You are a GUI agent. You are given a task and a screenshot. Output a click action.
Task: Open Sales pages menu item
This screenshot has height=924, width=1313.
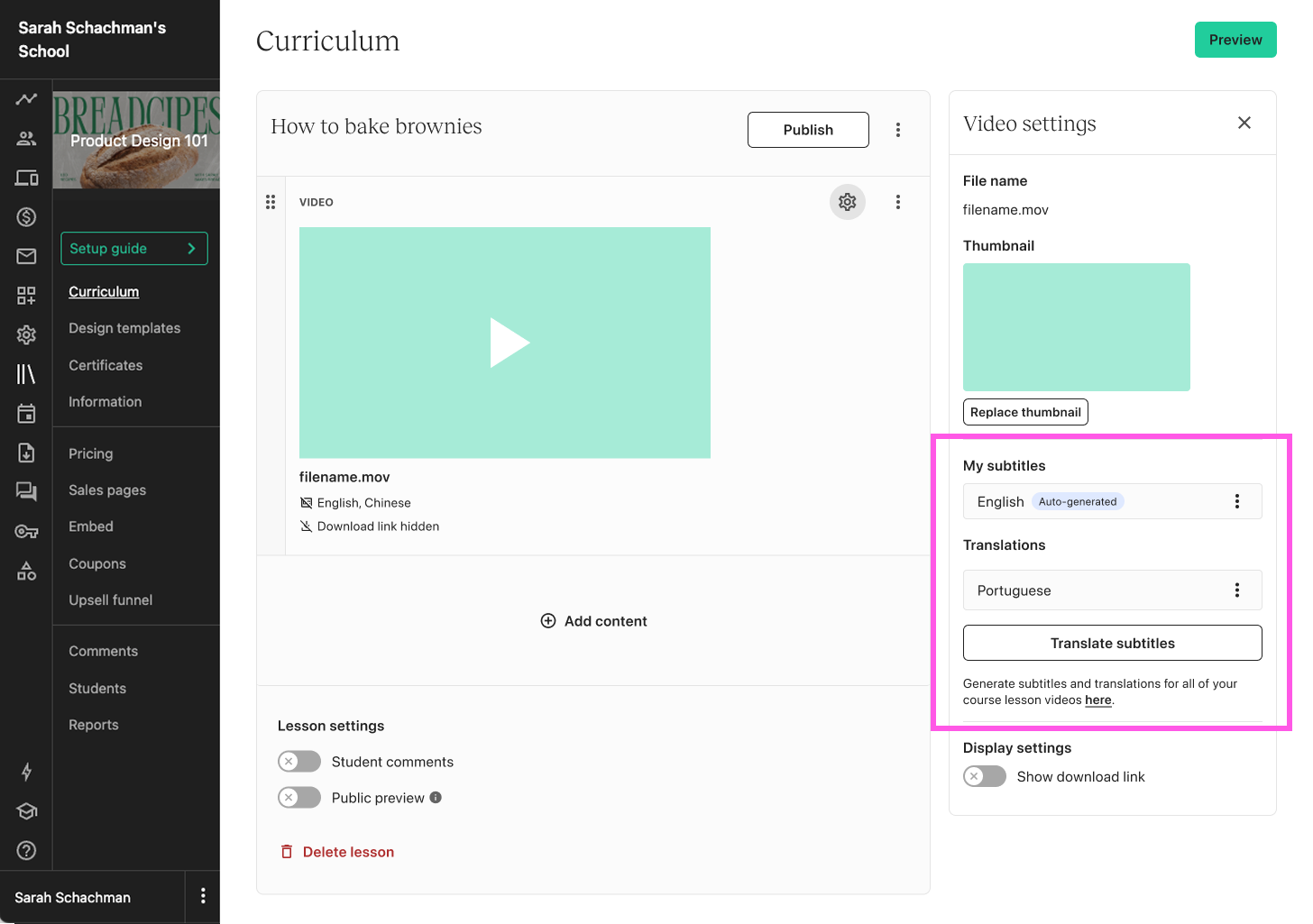[107, 490]
